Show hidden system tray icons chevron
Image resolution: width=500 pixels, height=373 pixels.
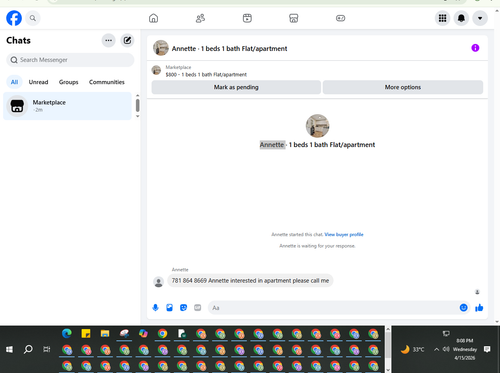436,349
